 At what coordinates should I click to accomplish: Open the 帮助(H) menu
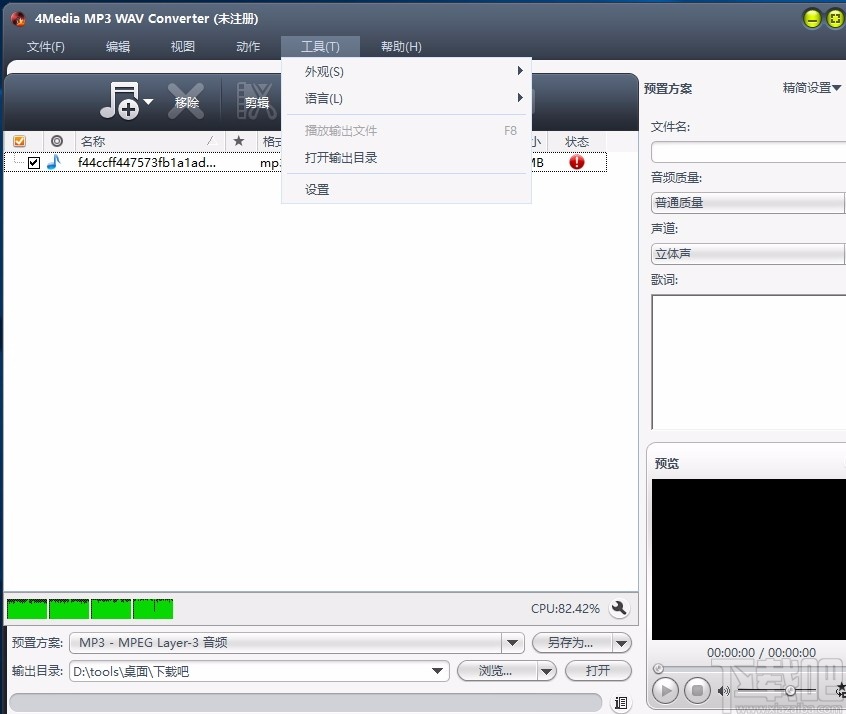pos(400,46)
